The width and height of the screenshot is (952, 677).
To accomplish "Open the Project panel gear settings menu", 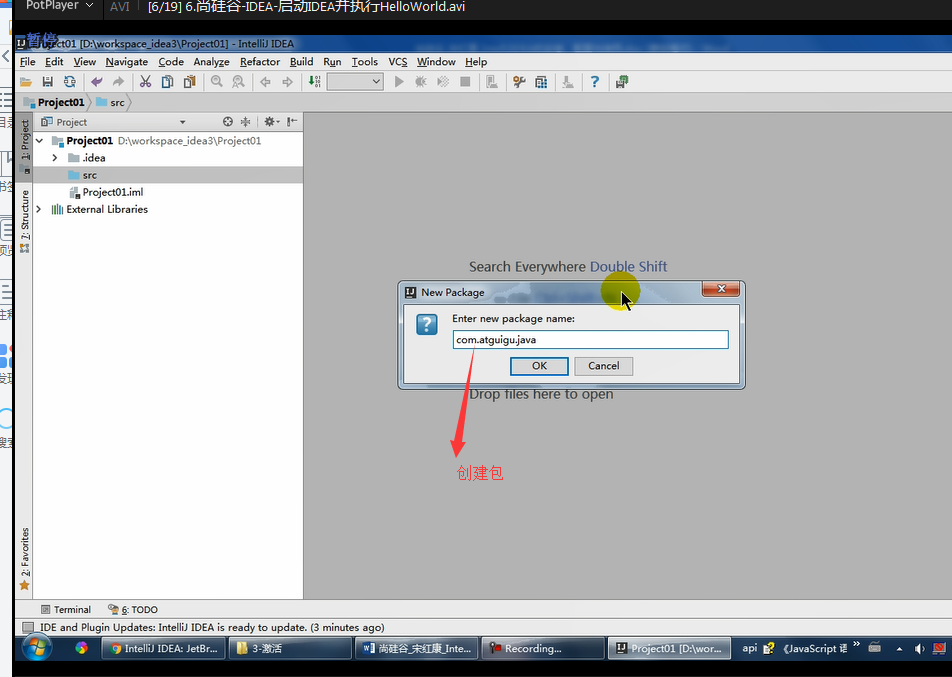I will pyautogui.click(x=271, y=121).
